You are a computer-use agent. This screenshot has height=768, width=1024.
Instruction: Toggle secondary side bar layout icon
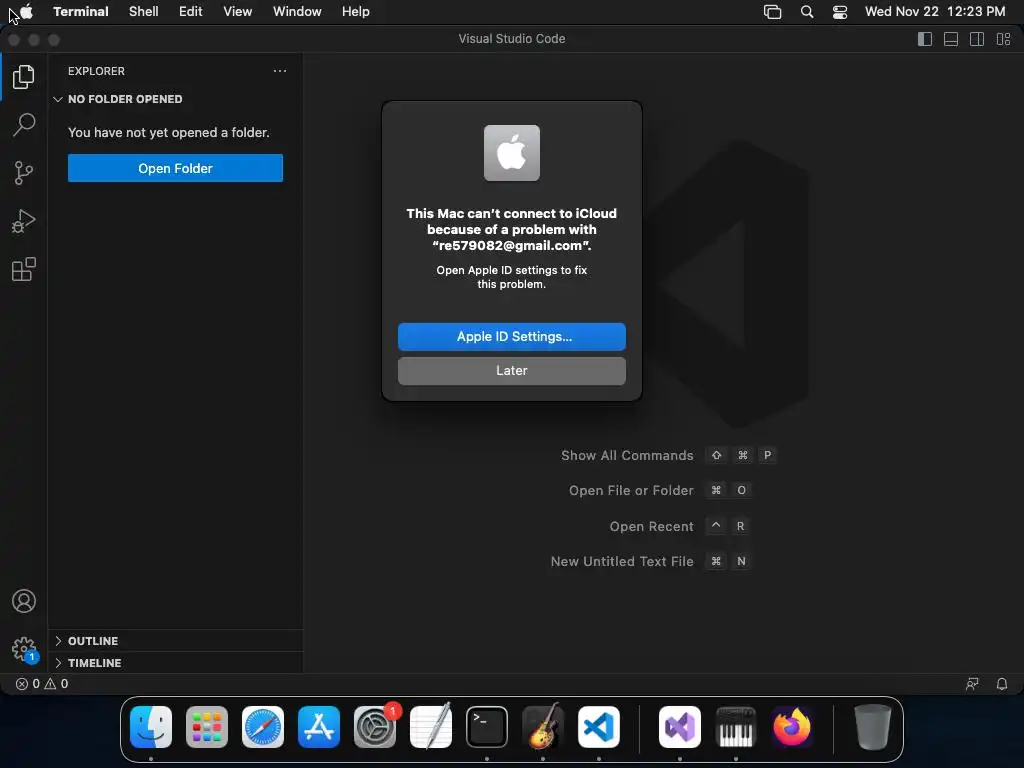pyautogui.click(x=977, y=39)
